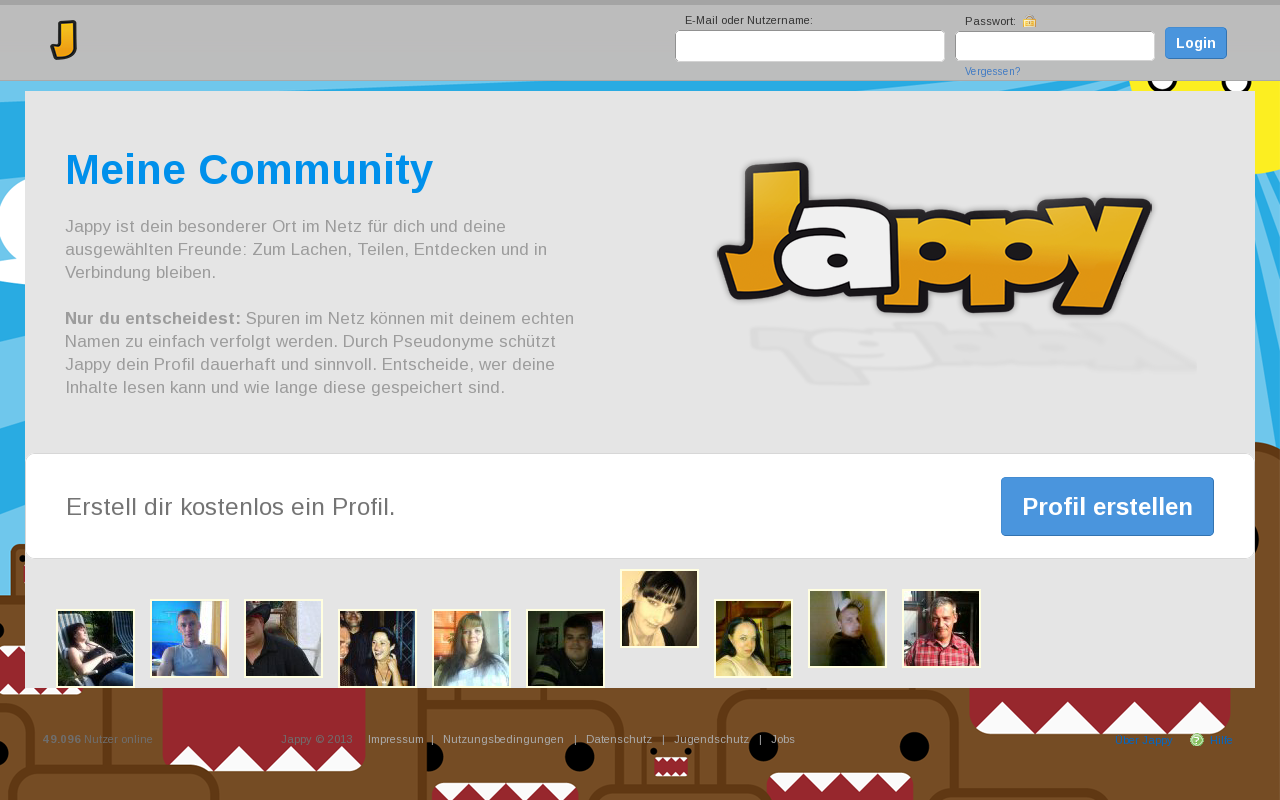Click the lock icon beside Passwort
The height and width of the screenshot is (800, 1280).
click(1030, 21)
